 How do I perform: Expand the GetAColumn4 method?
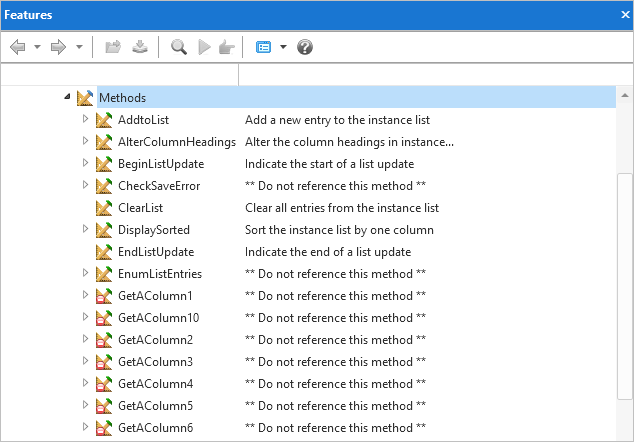pos(85,382)
